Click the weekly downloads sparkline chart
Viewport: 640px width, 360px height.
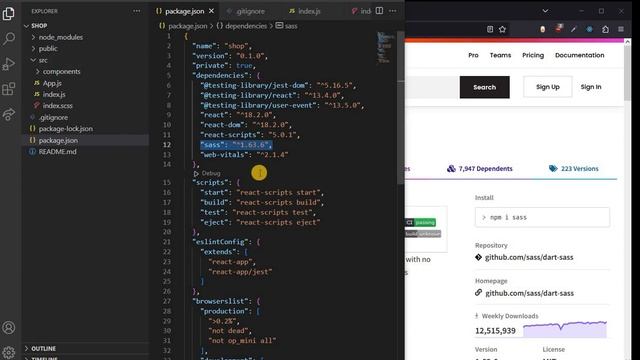click(565, 329)
